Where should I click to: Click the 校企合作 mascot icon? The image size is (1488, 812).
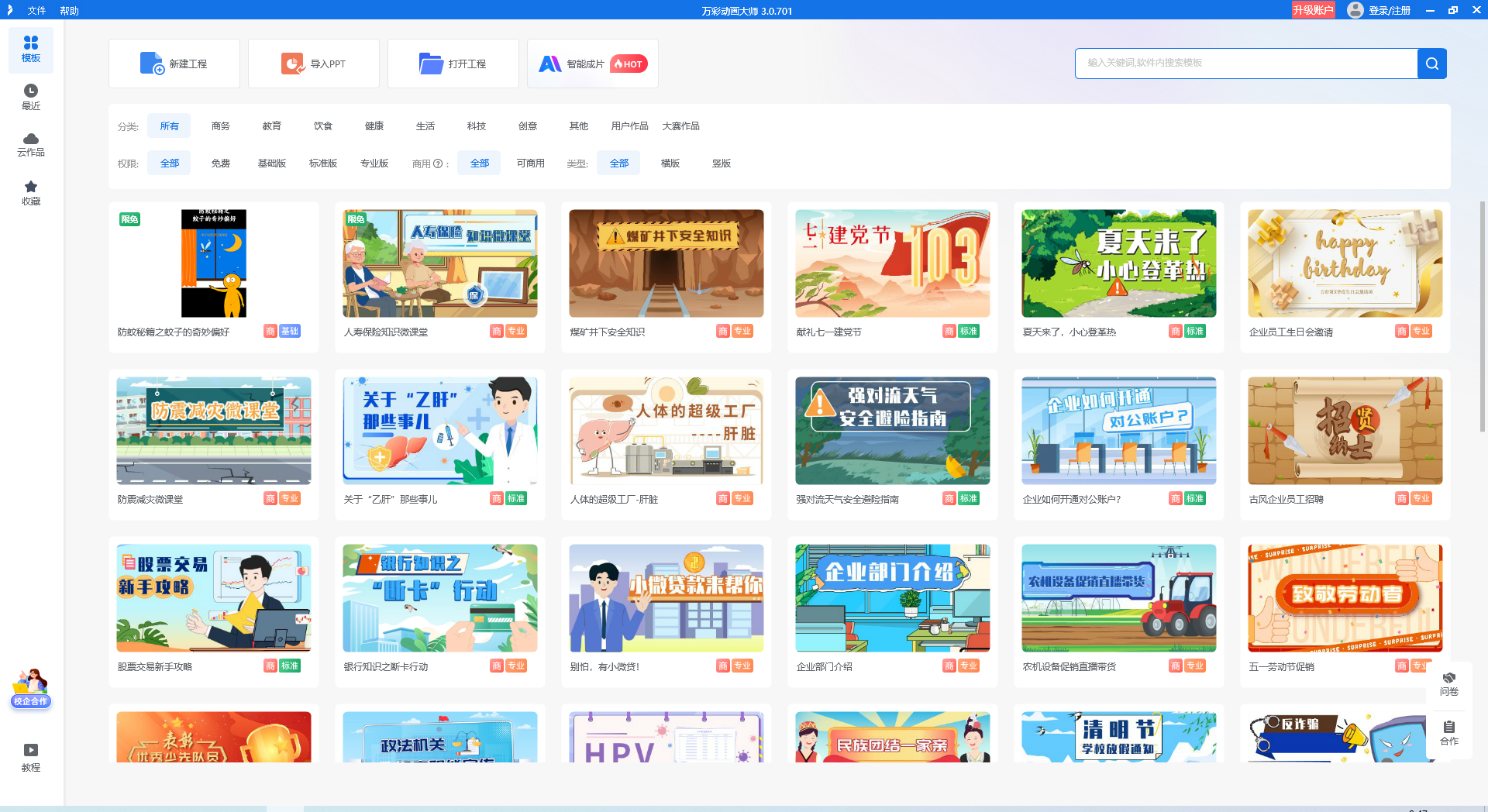pyautogui.click(x=30, y=688)
